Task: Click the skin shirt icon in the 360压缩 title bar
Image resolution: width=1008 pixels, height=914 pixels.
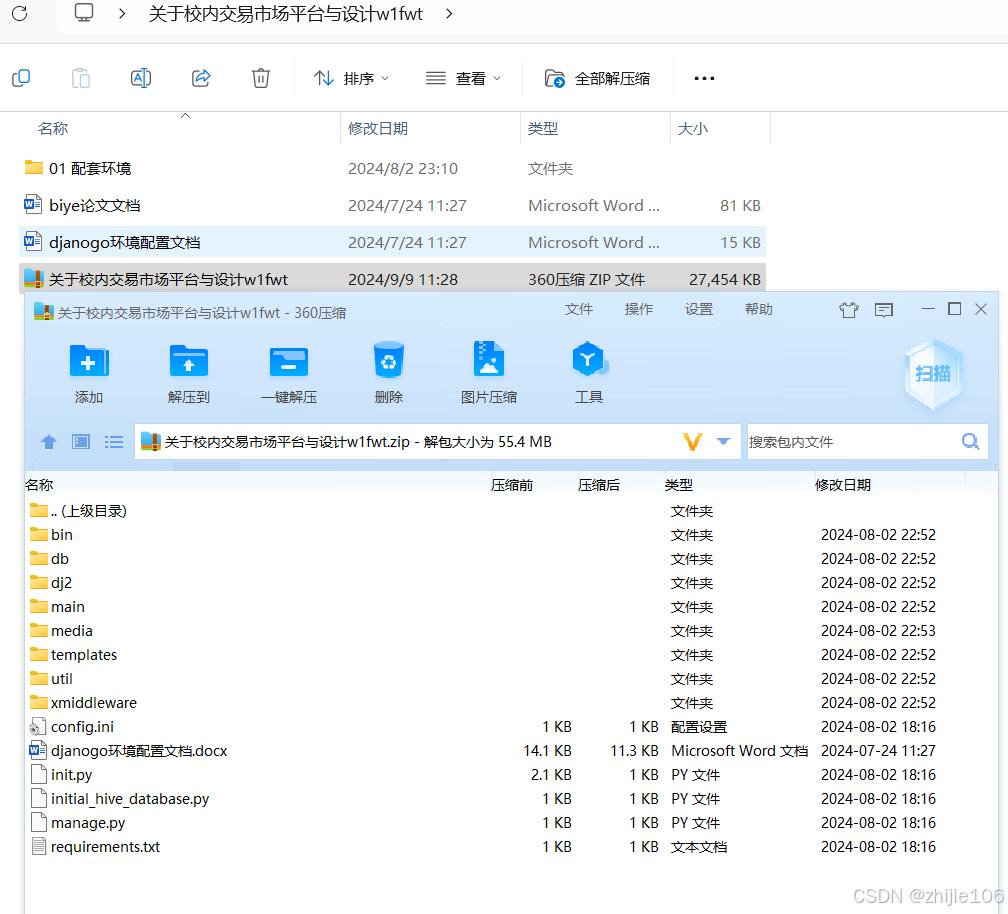Action: tap(849, 310)
